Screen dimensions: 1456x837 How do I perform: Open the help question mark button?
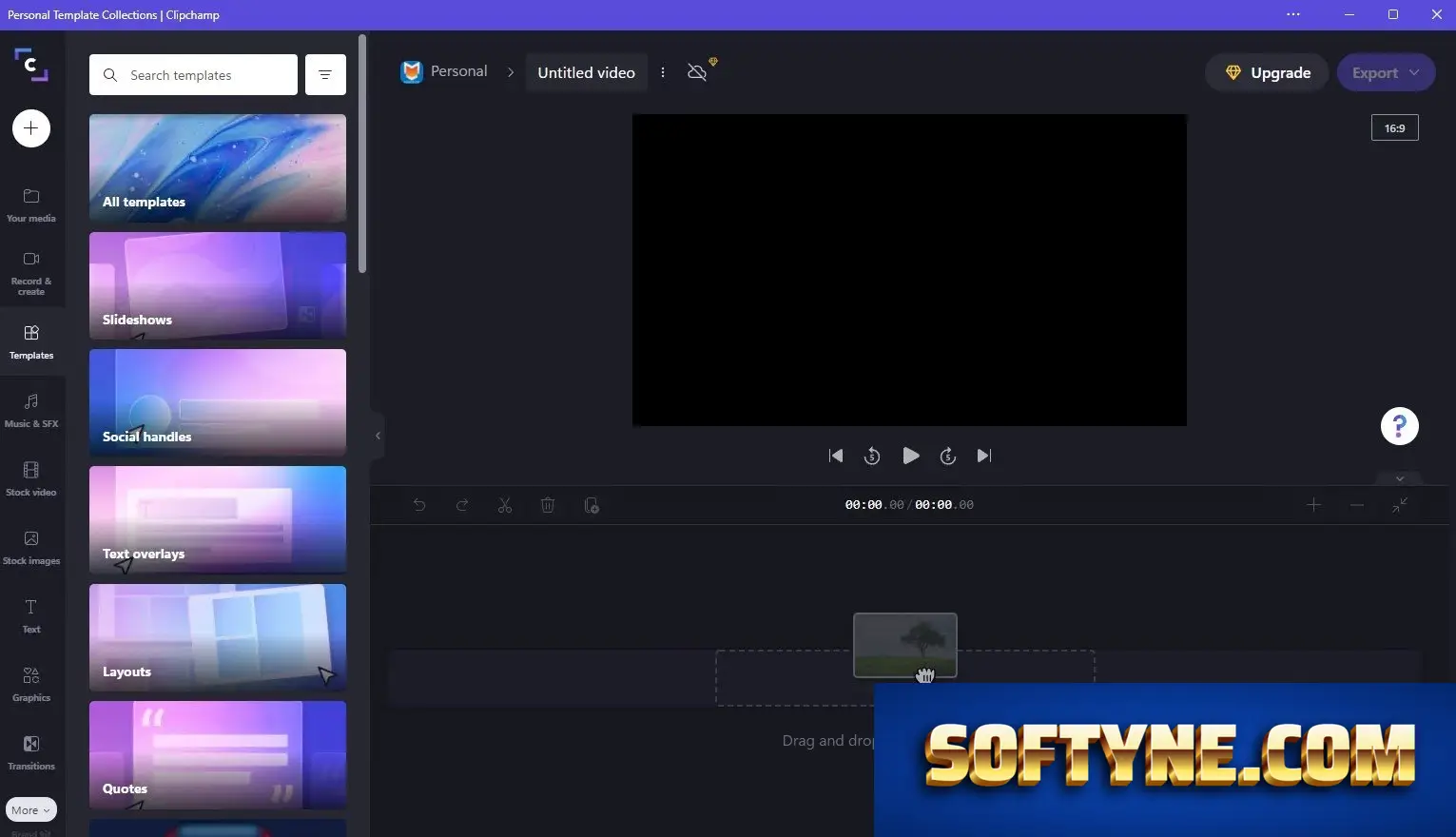tap(1399, 426)
